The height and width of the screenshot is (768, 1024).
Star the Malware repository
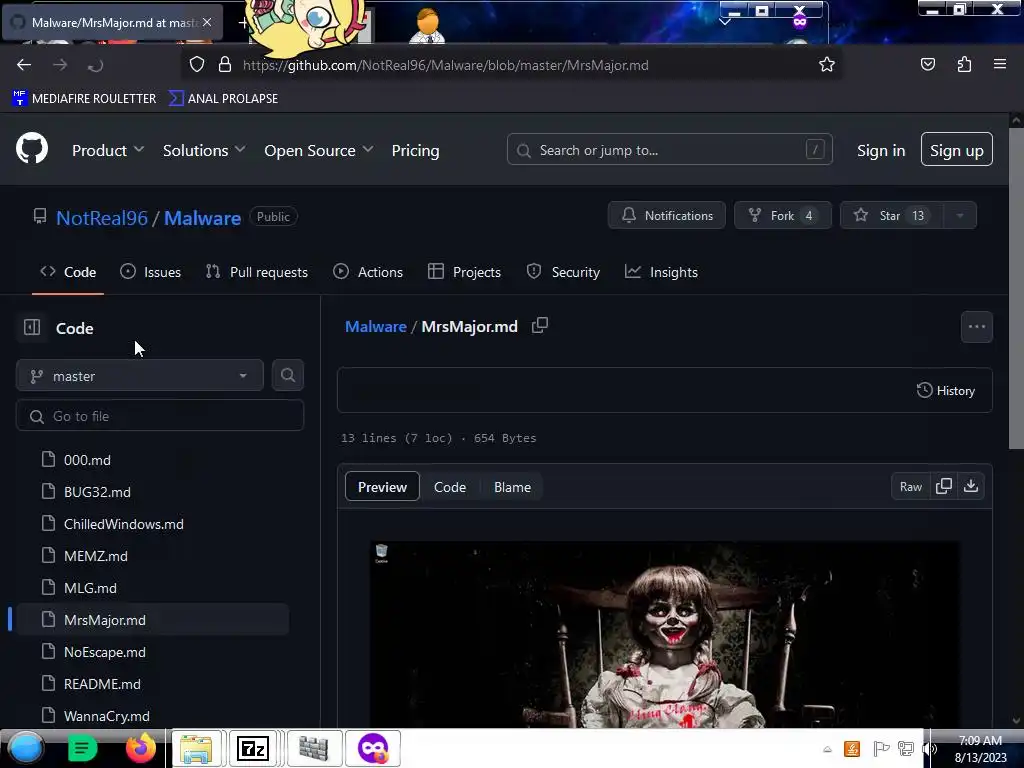pos(892,216)
